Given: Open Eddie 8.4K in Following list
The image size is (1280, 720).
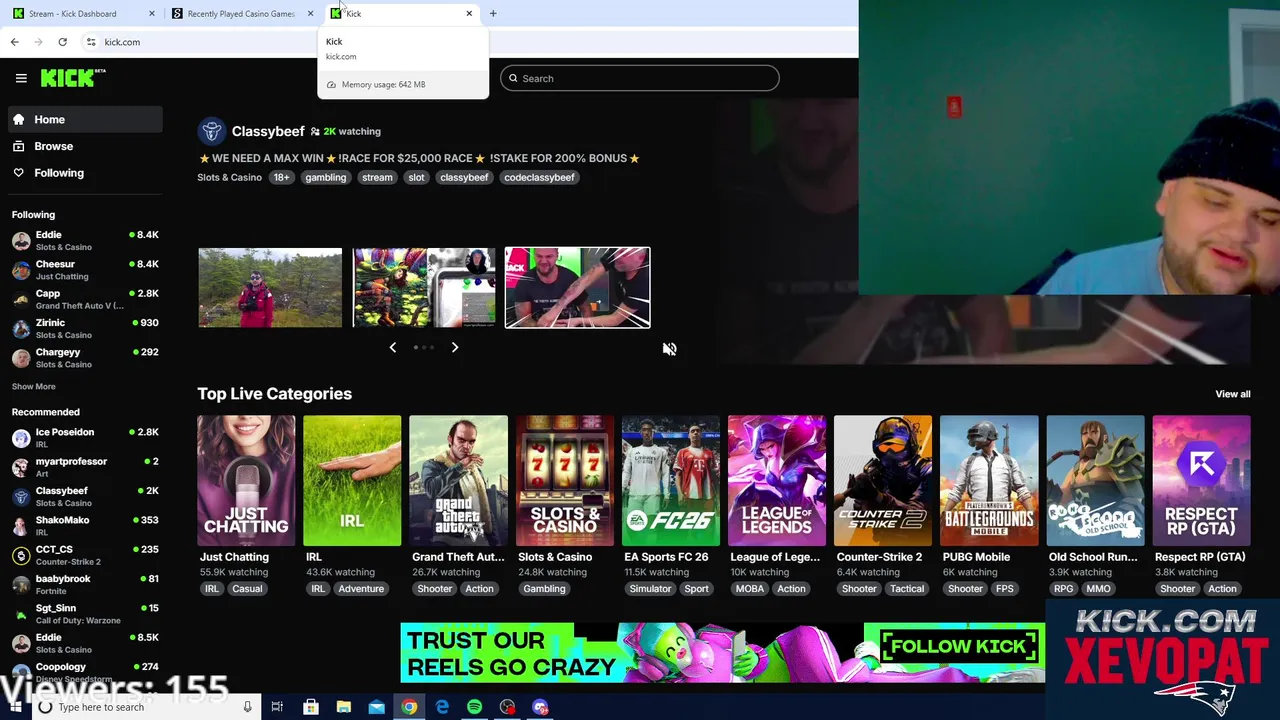Looking at the screenshot, I should click(85, 240).
